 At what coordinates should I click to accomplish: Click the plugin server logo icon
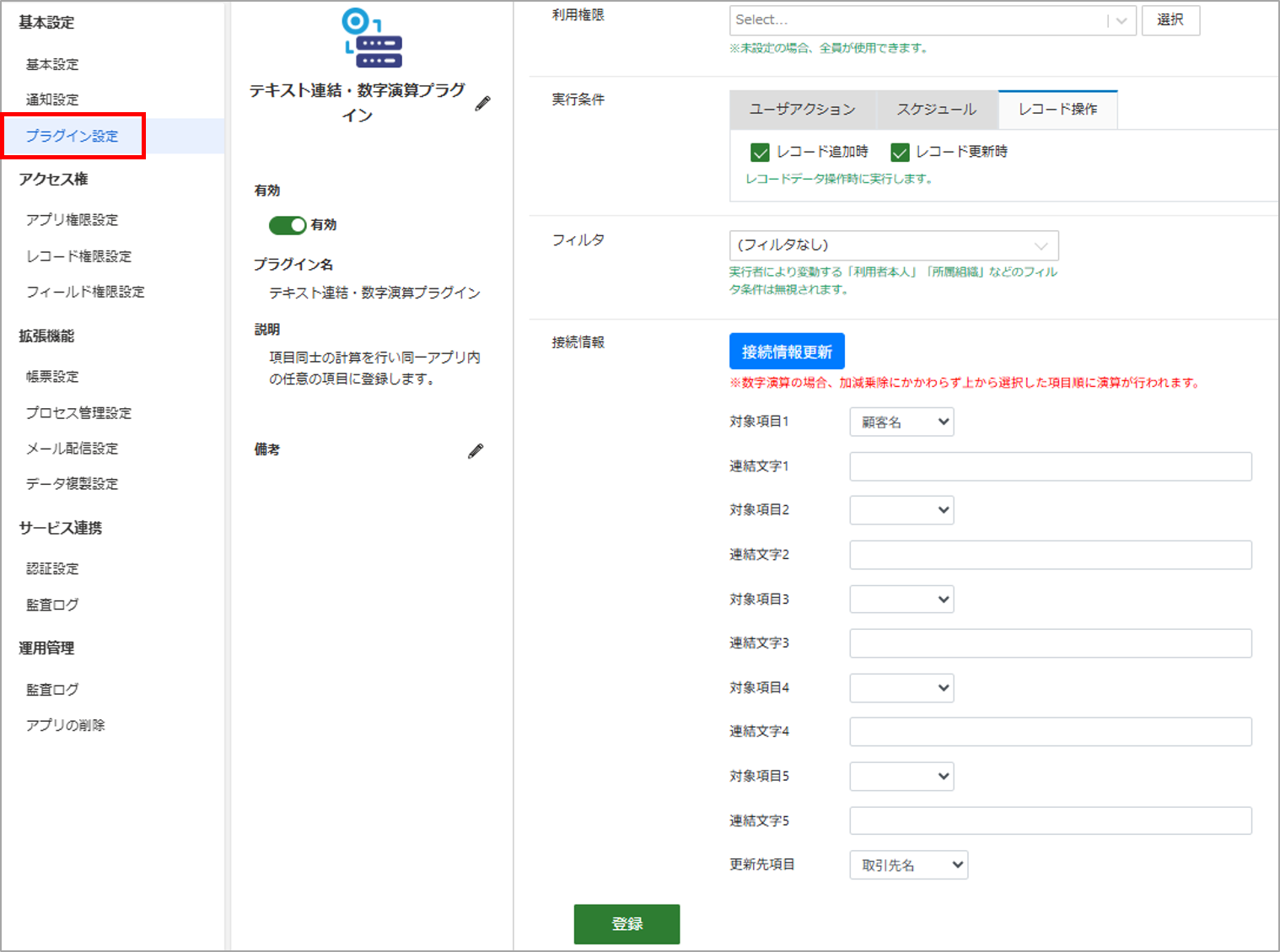[372, 39]
